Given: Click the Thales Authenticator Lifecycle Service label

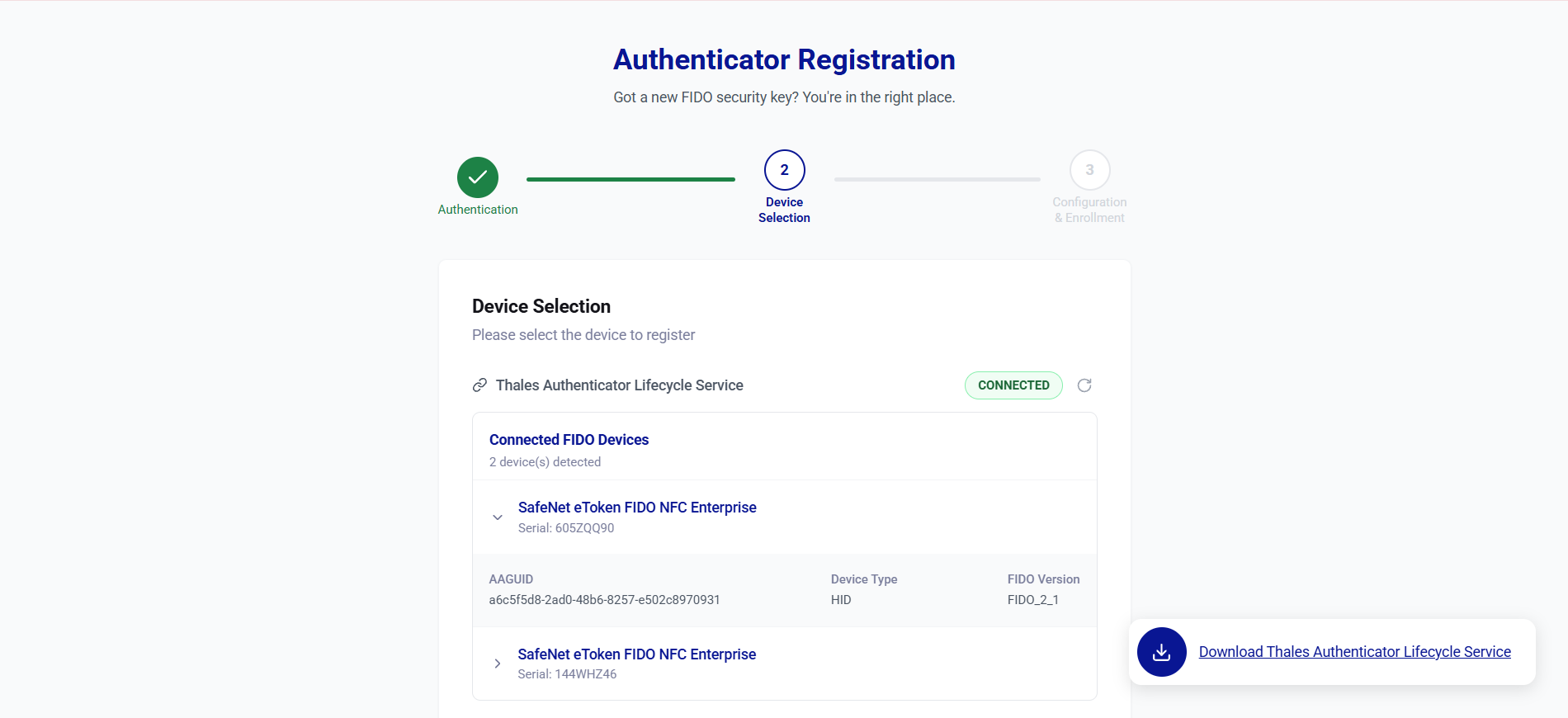Looking at the screenshot, I should pyautogui.click(x=619, y=385).
